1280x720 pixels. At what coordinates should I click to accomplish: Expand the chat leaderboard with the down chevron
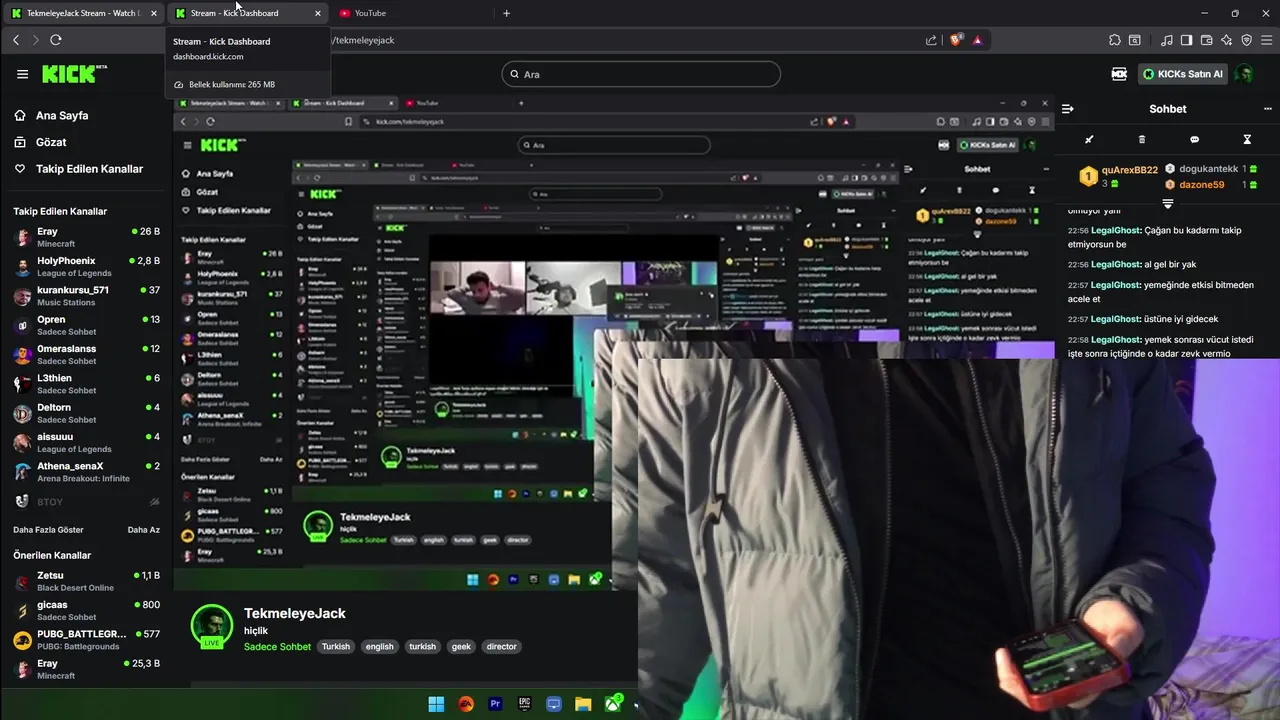[1167, 203]
